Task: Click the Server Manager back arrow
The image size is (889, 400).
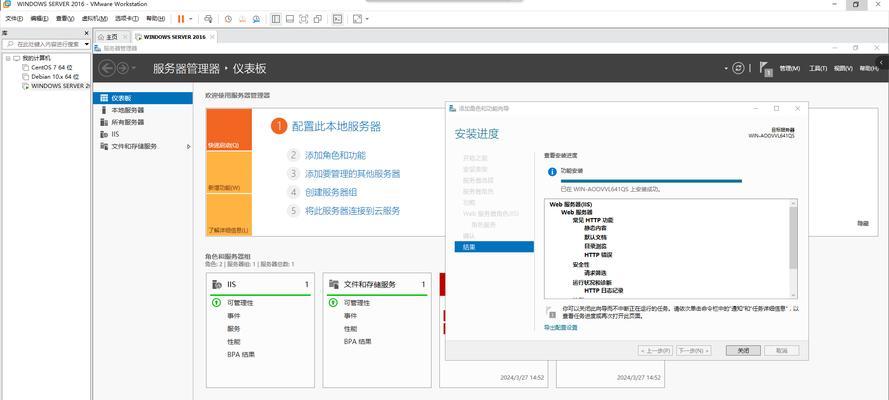Action: pyautogui.click(x=107, y=69)
